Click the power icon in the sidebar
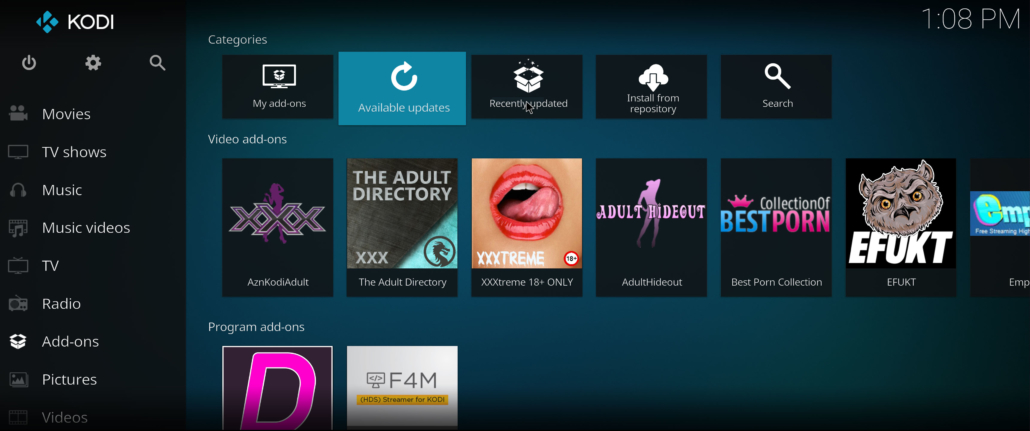The height and width of the screenshot is (431, 1030). pyautogui.click(x=28, y=63)
